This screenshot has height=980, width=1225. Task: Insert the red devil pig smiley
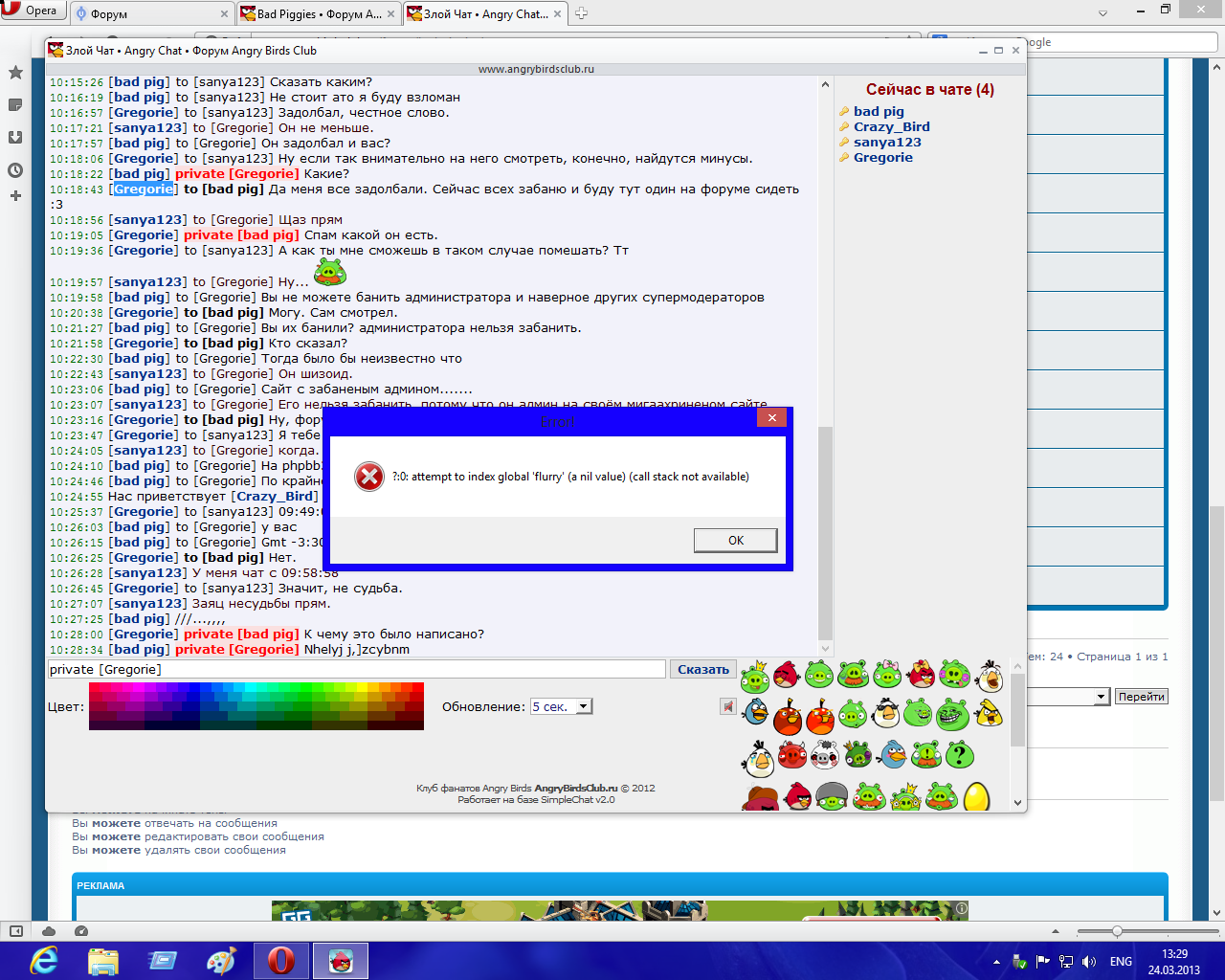pyautogui.click(x=792, y=754)
